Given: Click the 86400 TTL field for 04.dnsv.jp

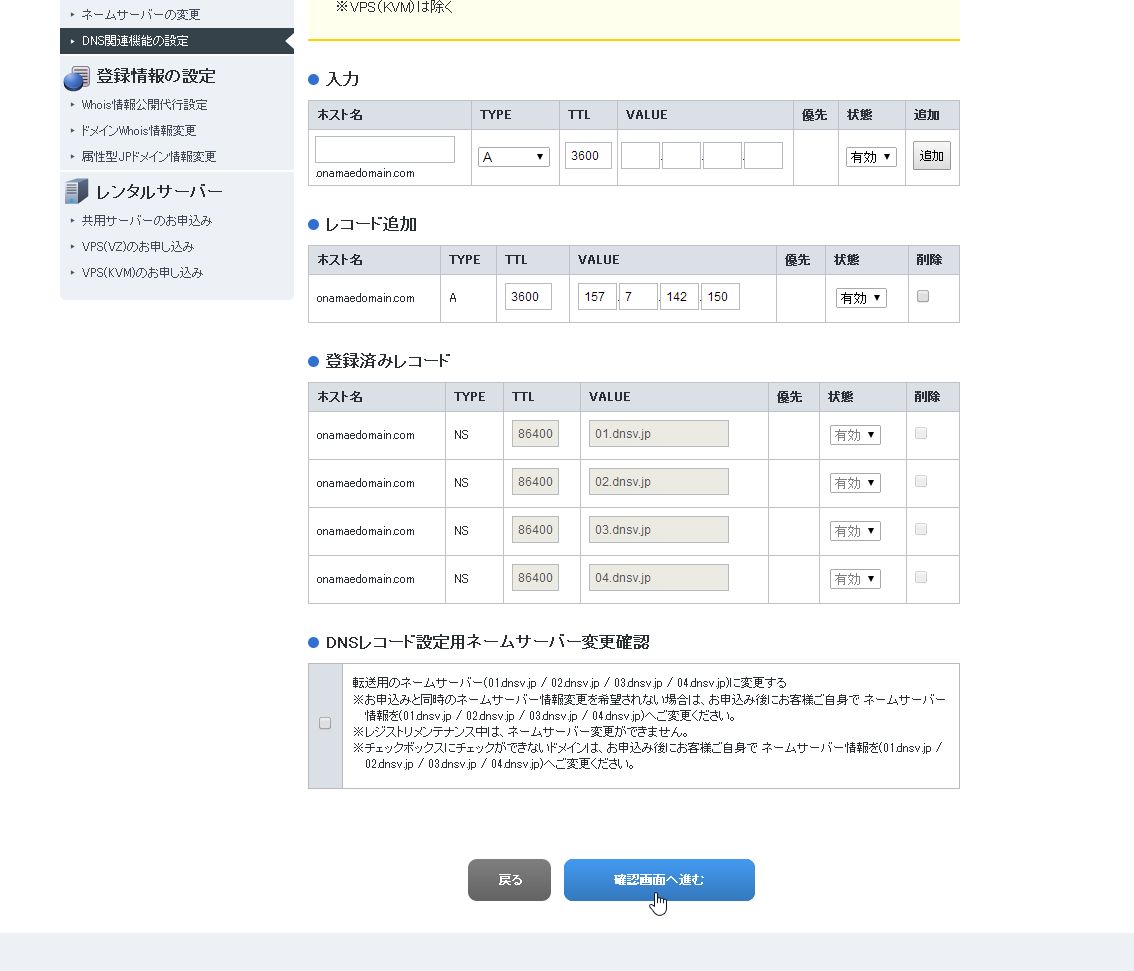Looking at the screenshot, I should (535, 578).
